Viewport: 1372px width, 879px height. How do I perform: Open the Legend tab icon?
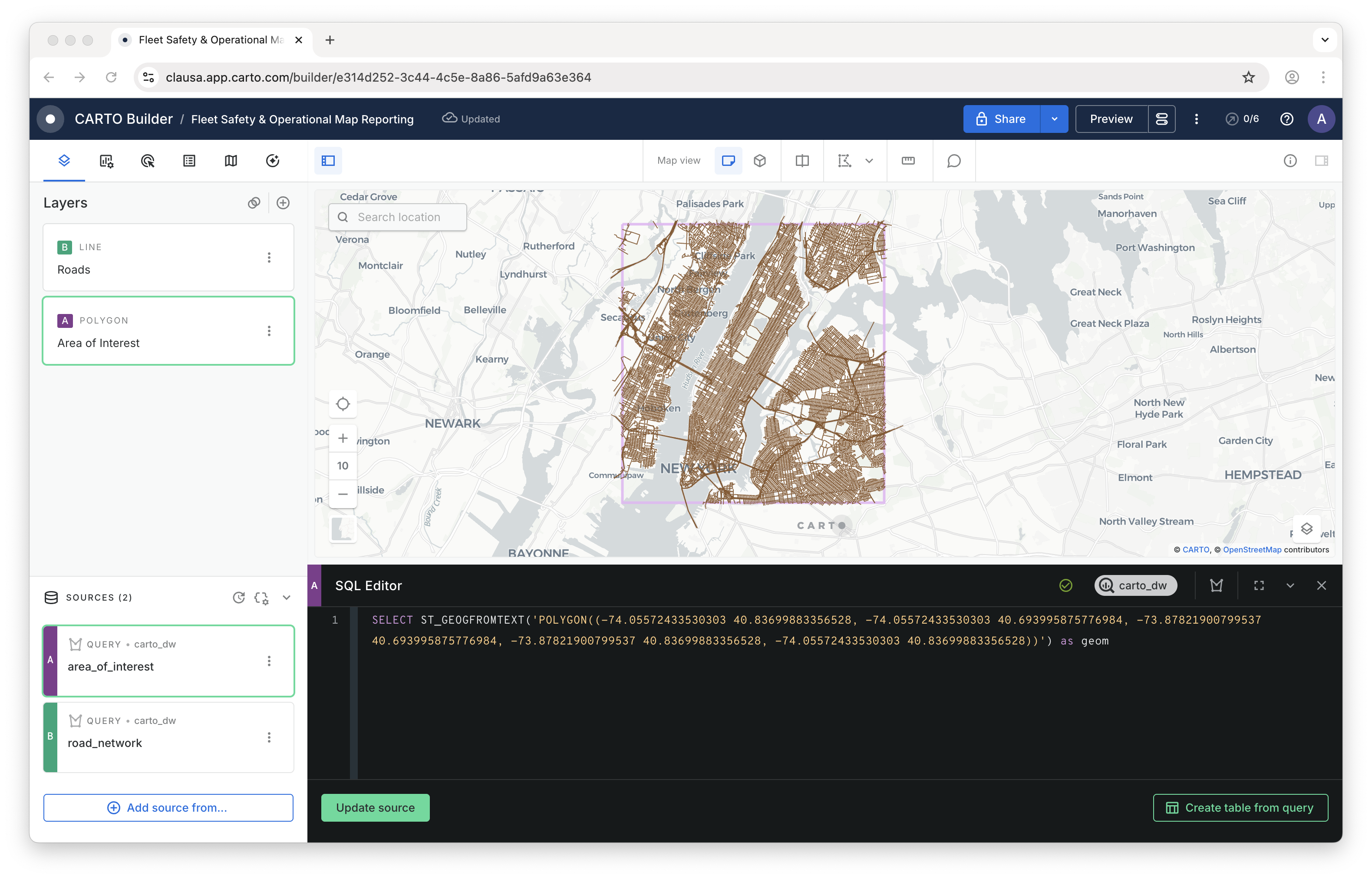point(189,161)
